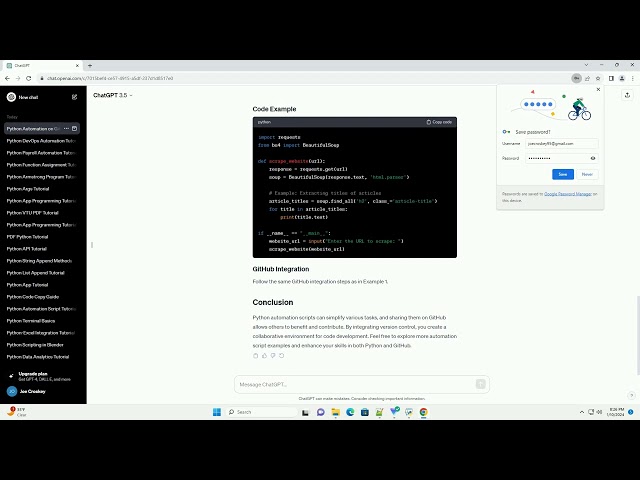Open the ChatGPT logo New chat button
640x480 pixels.
(22, 97)
